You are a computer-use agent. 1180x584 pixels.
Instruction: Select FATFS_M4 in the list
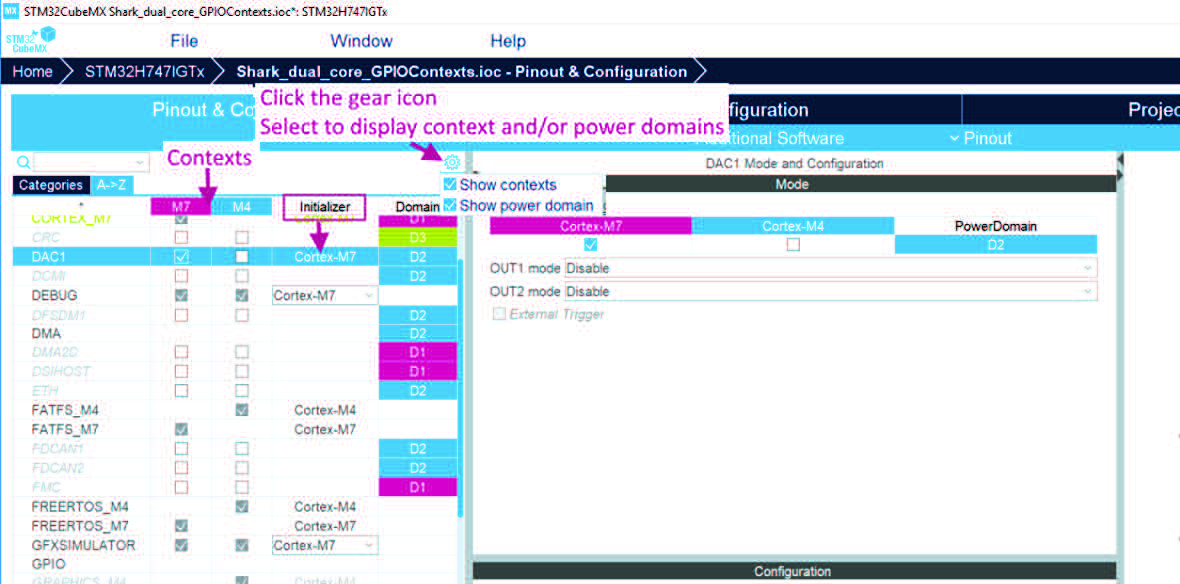pyautogui.click(x=65, y=410)
